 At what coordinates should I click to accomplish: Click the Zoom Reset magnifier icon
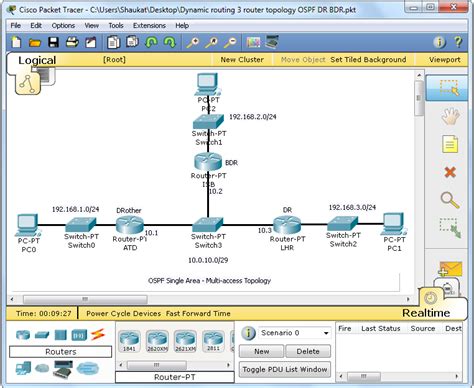point(211,42)
